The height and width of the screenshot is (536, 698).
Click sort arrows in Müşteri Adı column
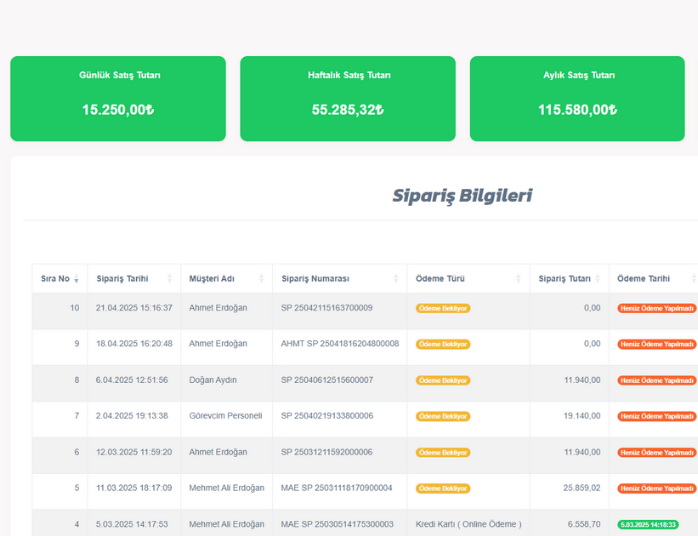tap(261, 279)
